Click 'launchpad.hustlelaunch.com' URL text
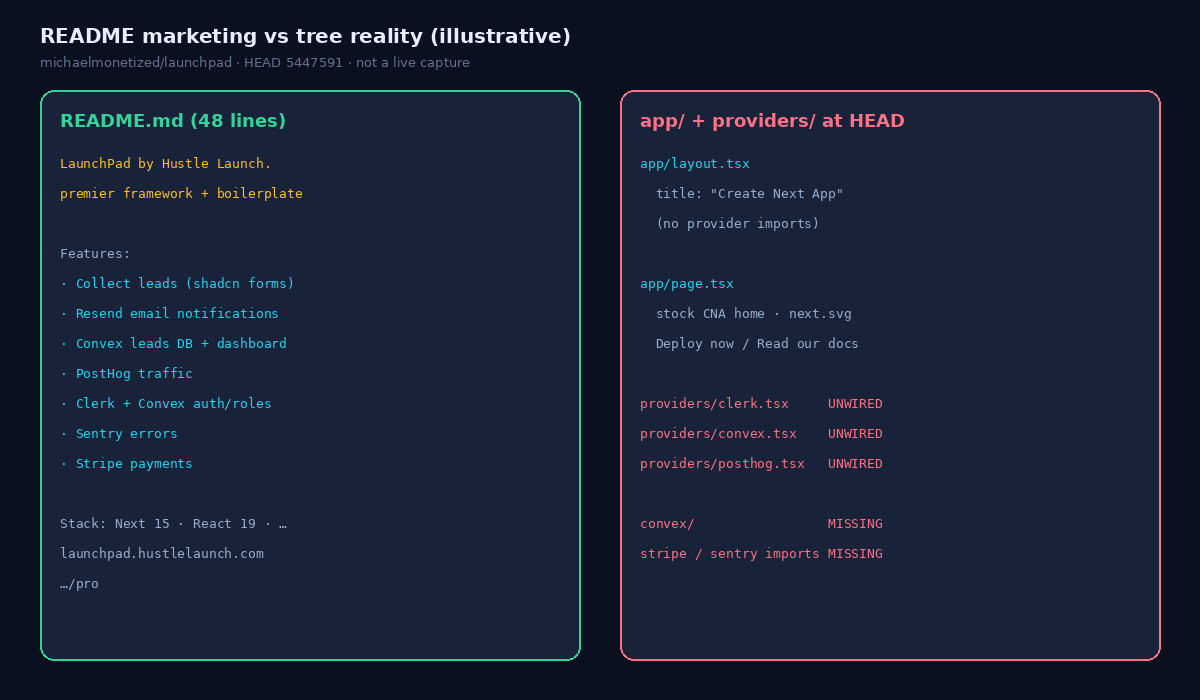 (x=162, y=554)
